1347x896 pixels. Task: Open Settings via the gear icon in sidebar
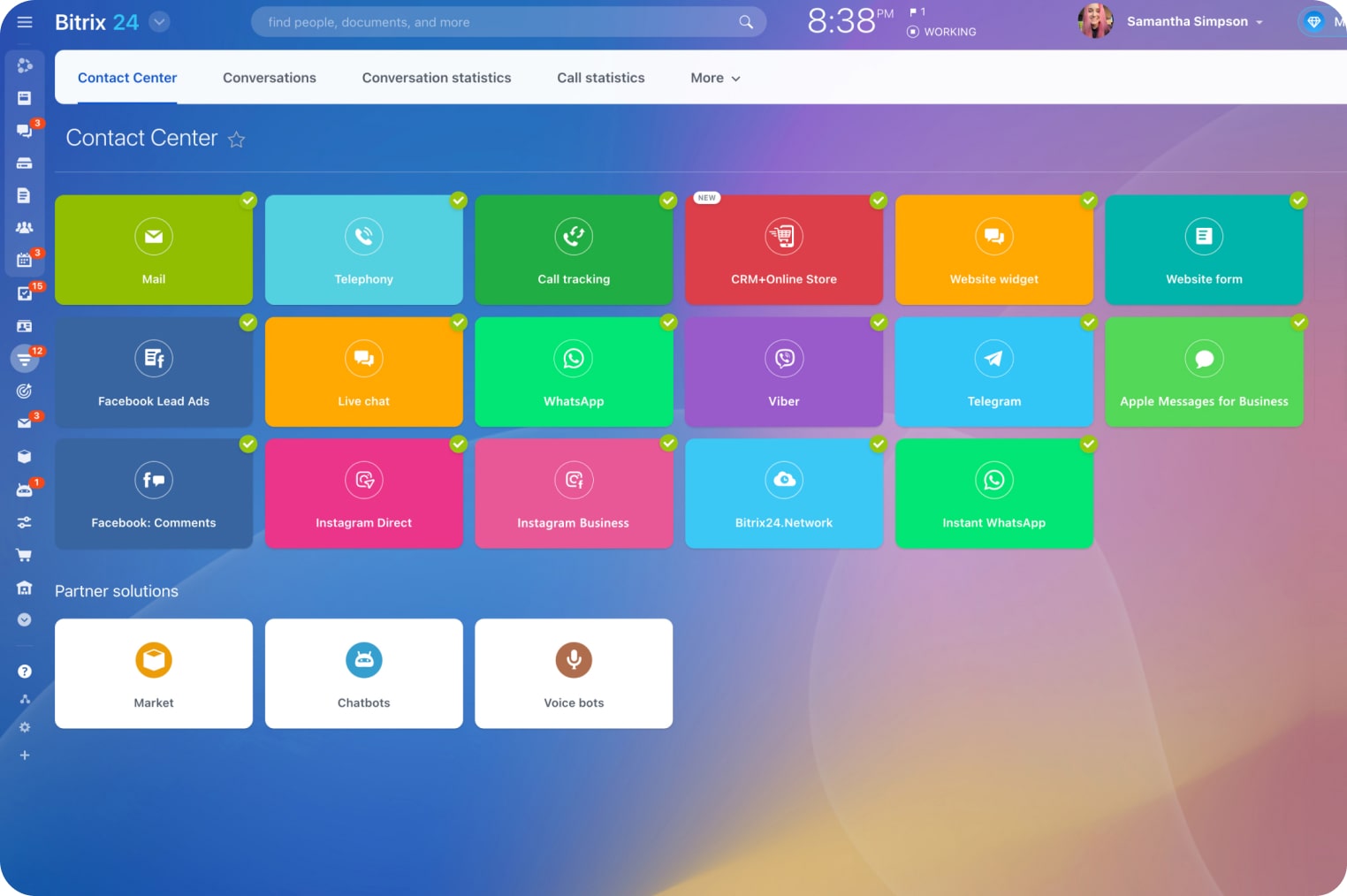tap(25, 727)
